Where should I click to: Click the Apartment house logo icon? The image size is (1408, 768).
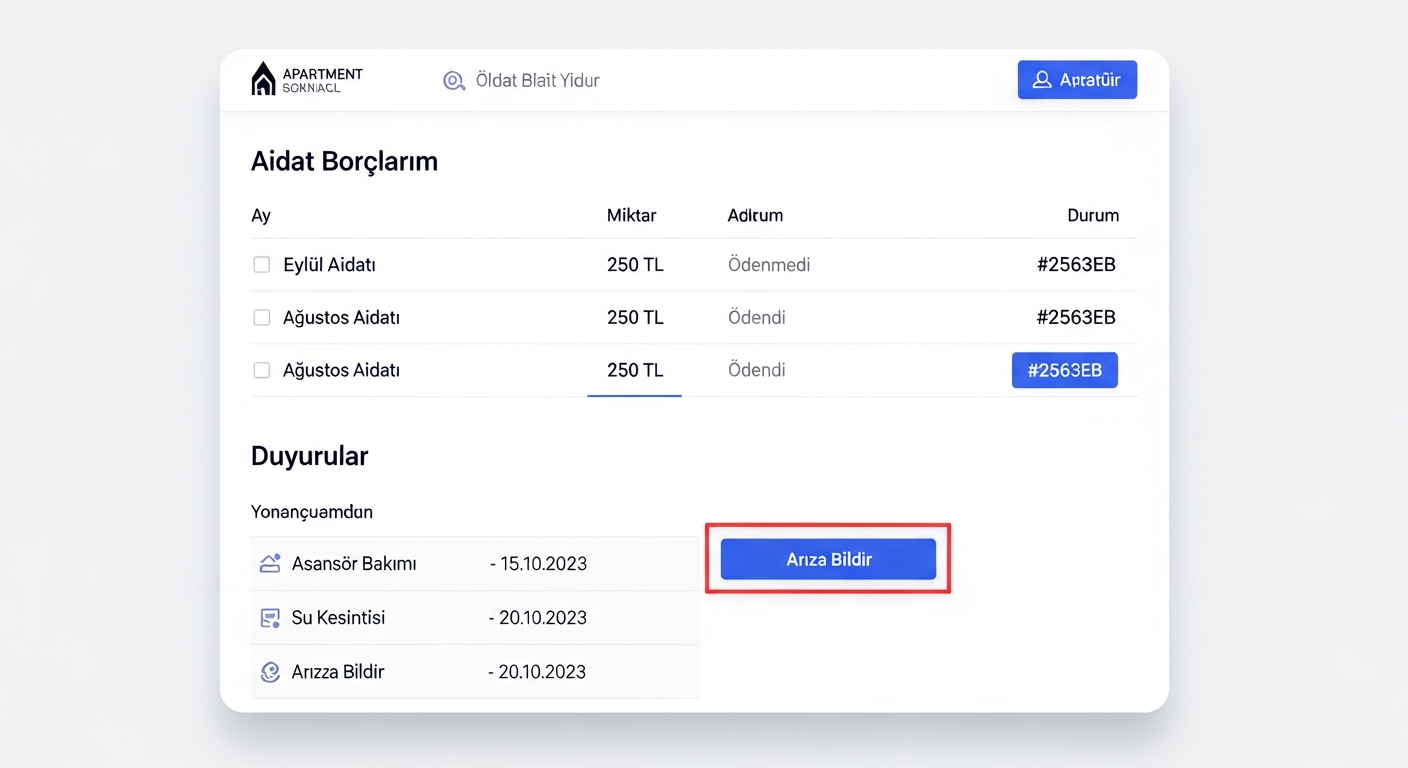click(x=263, y=79)
